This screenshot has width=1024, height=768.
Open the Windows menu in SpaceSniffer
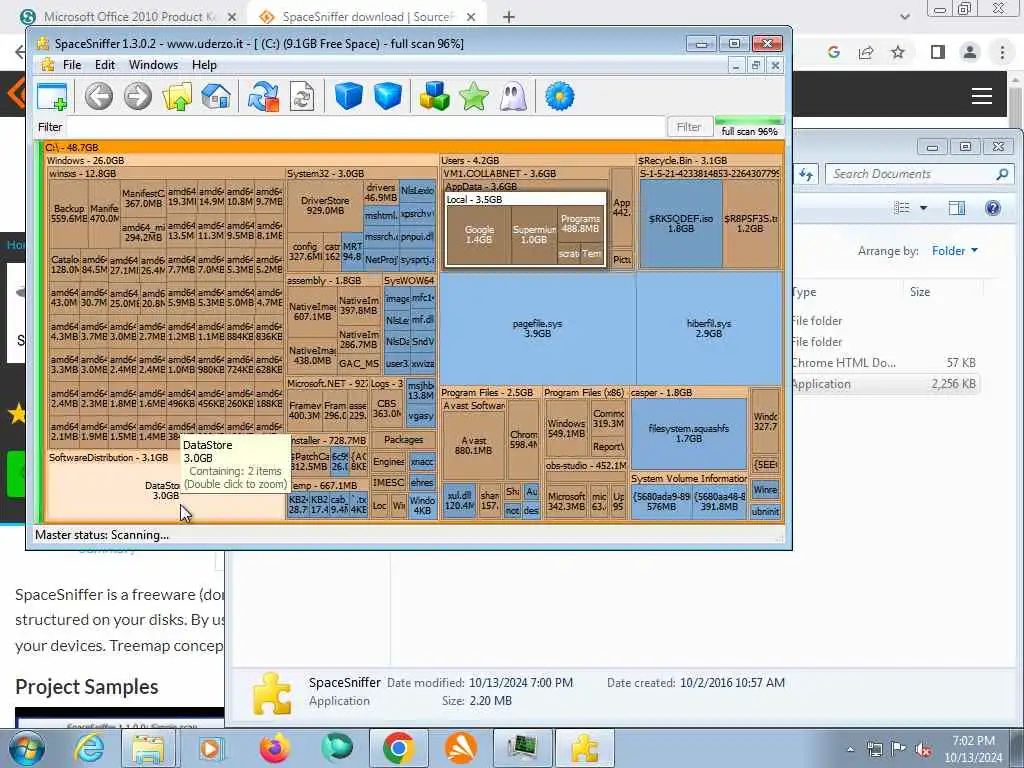click(x=153, y=65)
